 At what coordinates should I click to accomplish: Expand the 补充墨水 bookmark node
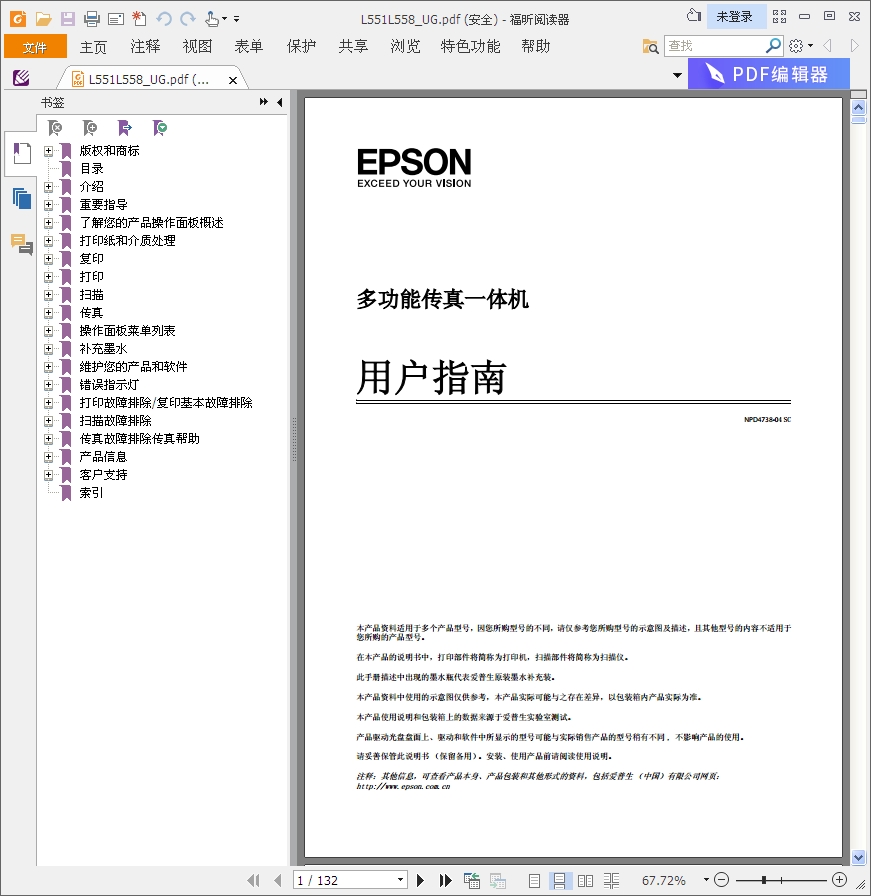coord(49,349)
